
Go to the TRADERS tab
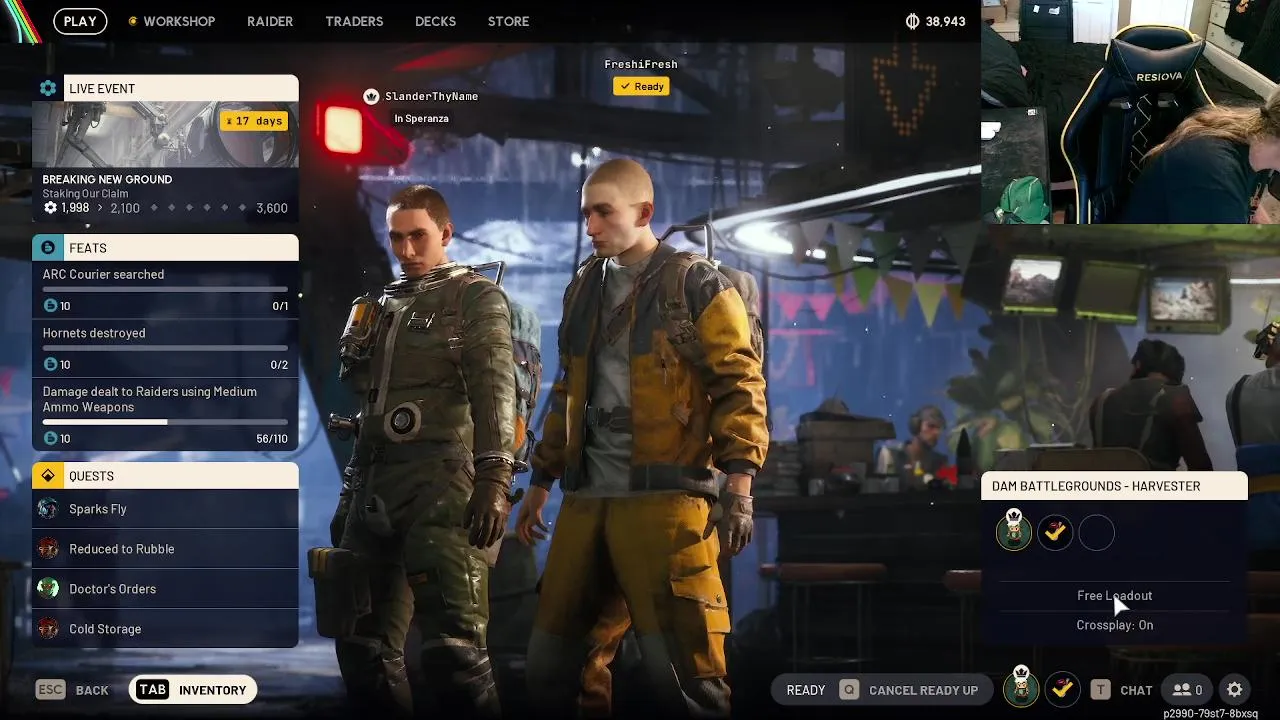[x=354, y=21]
